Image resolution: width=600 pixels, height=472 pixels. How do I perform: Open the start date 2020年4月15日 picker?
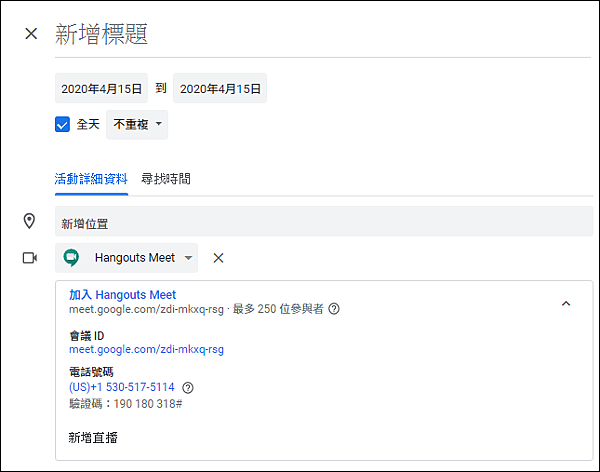101,88
